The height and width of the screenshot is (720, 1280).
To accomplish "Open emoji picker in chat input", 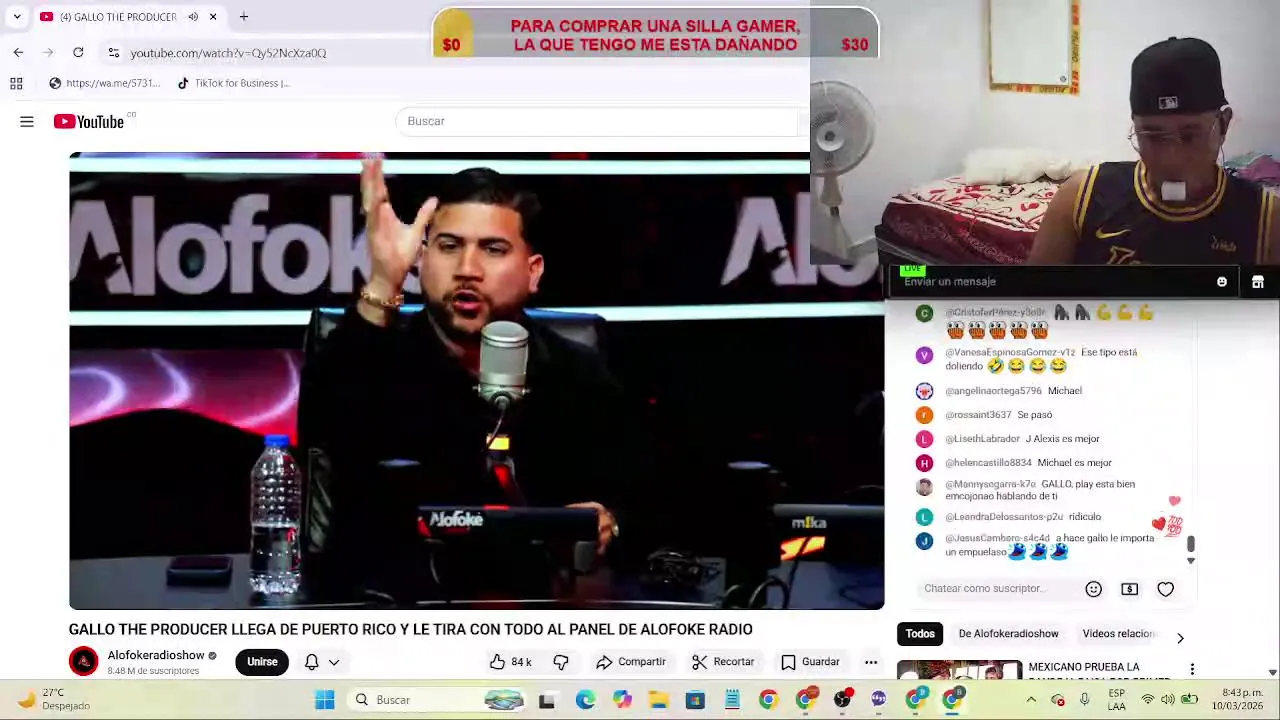I will click(1094, 589).
